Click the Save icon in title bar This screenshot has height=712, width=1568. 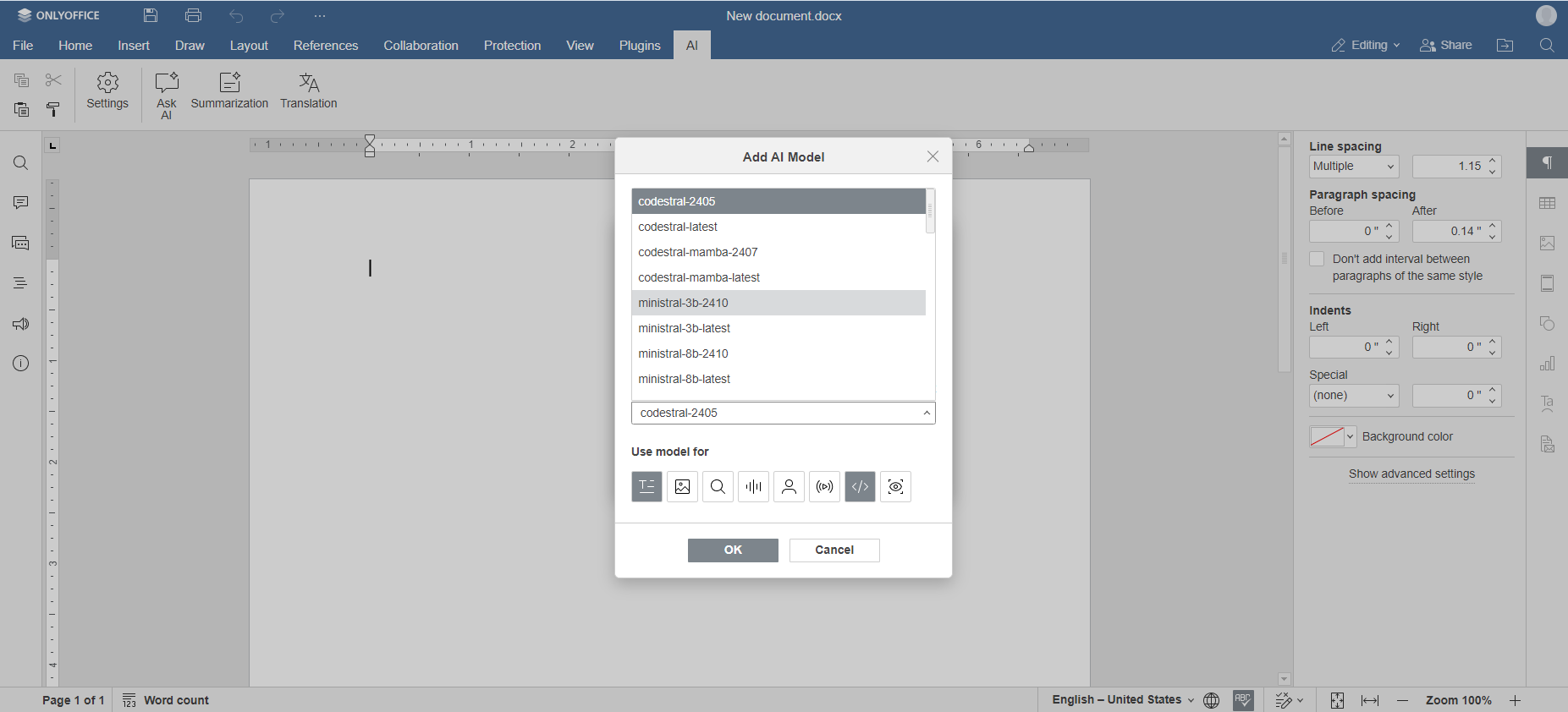pos(151,15)
